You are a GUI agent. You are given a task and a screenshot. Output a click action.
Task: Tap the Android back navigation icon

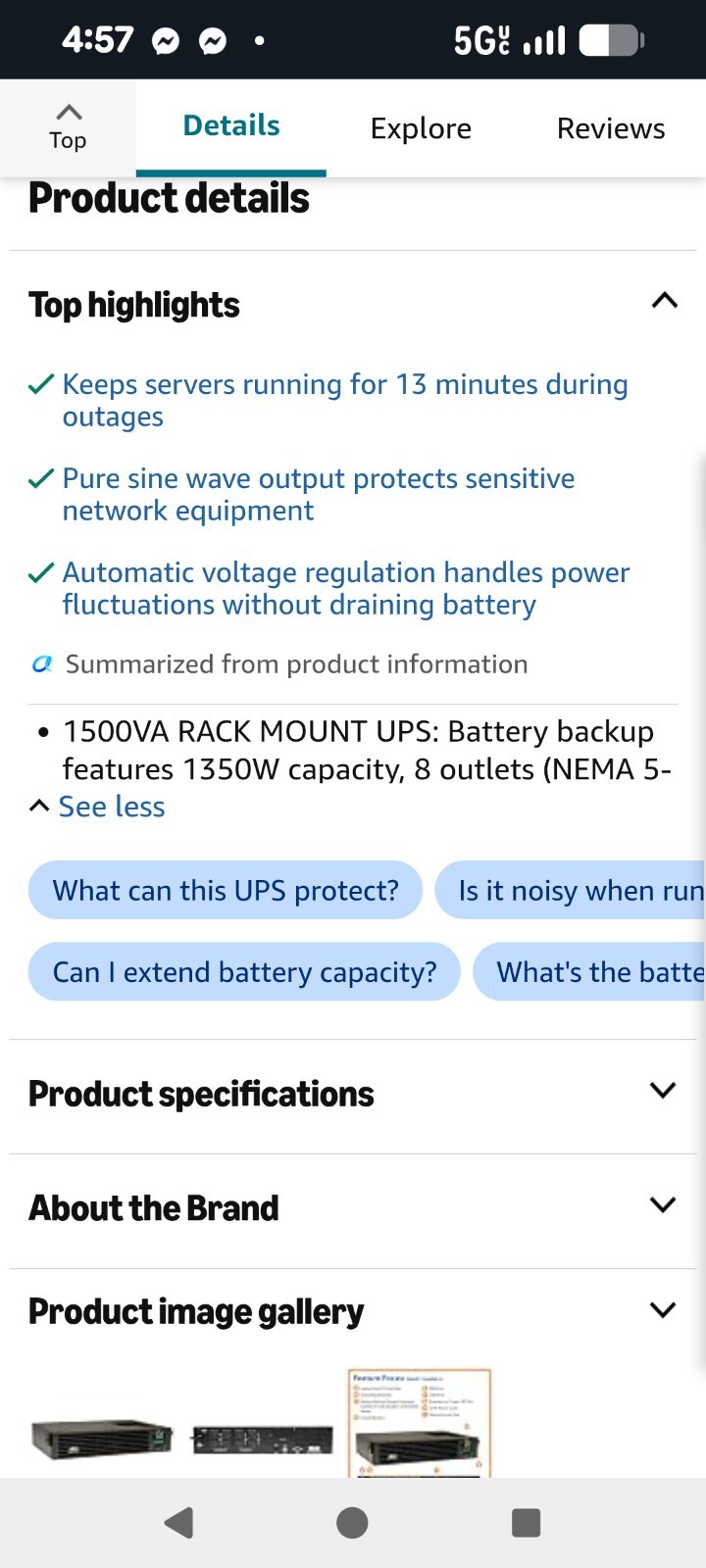[x=178, y=1522]
